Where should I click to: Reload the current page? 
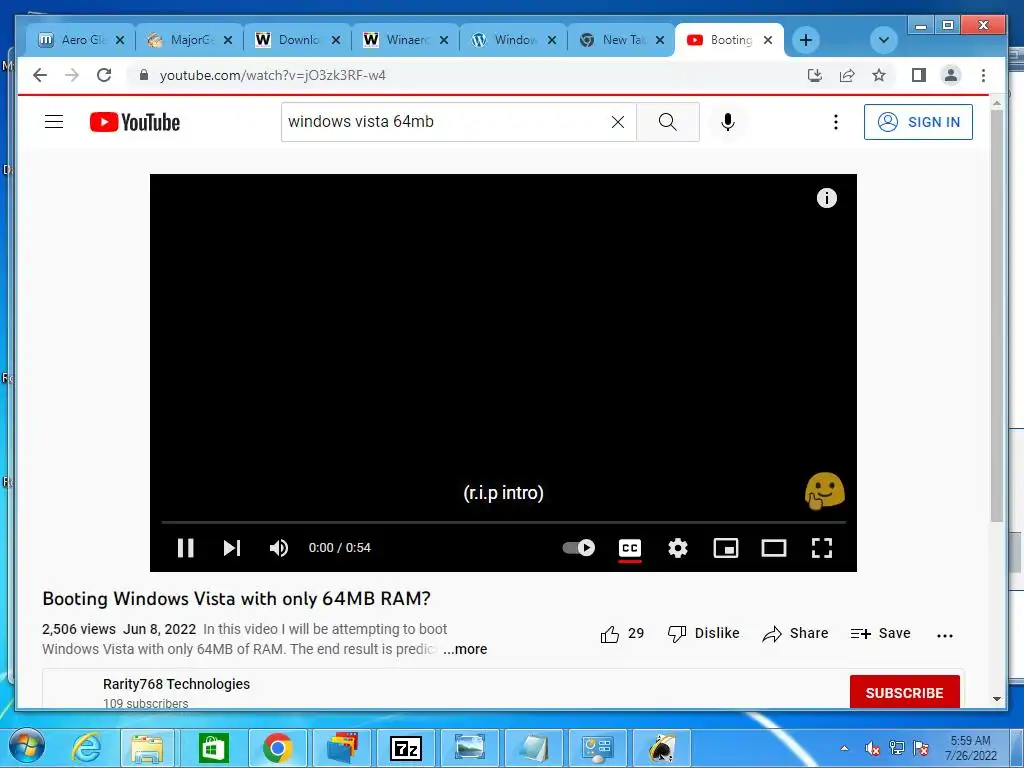tap(104, 75)
